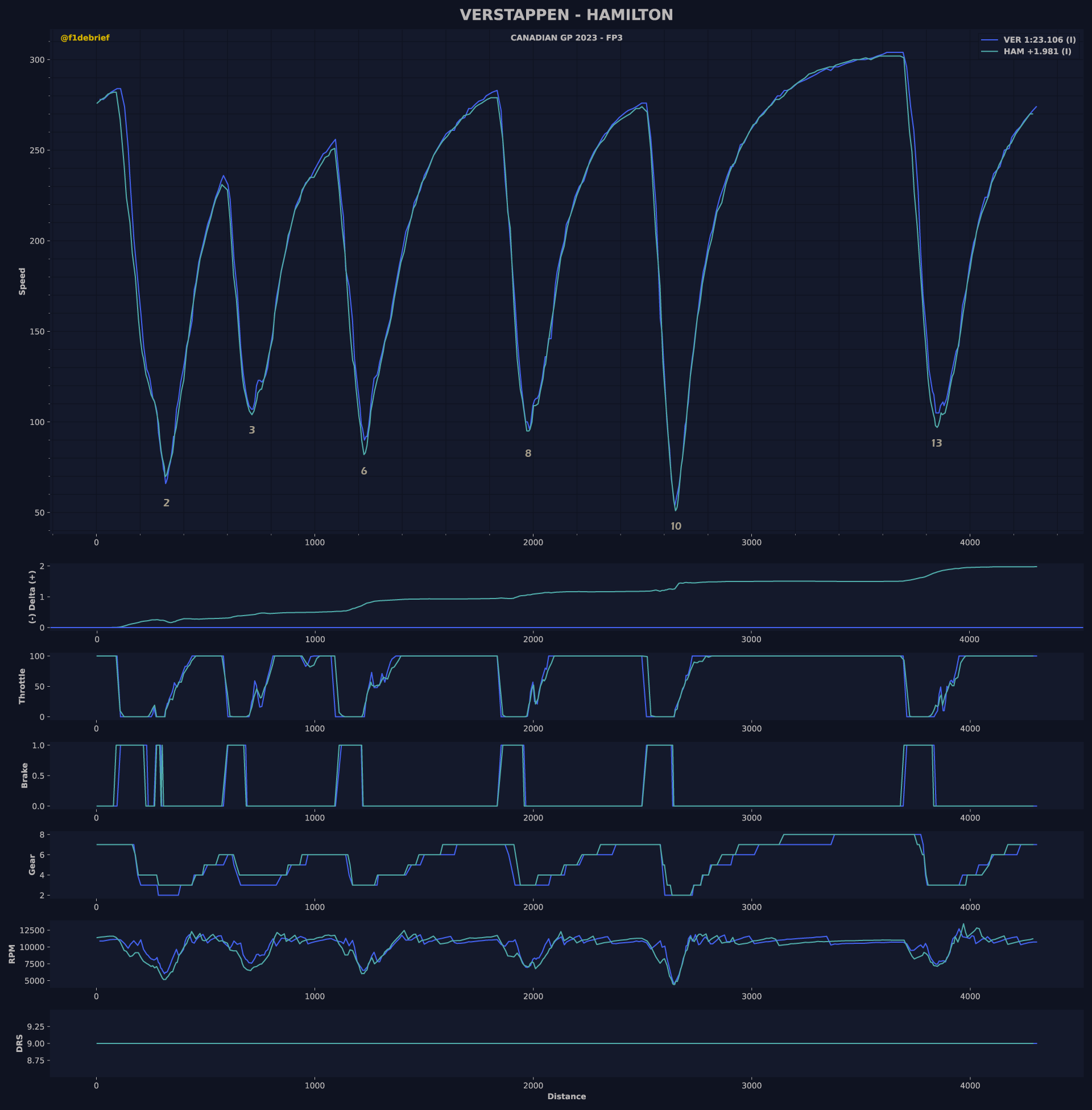Click the blue VER legend line swatch
1092x1110 pixels.
point(990,40)
